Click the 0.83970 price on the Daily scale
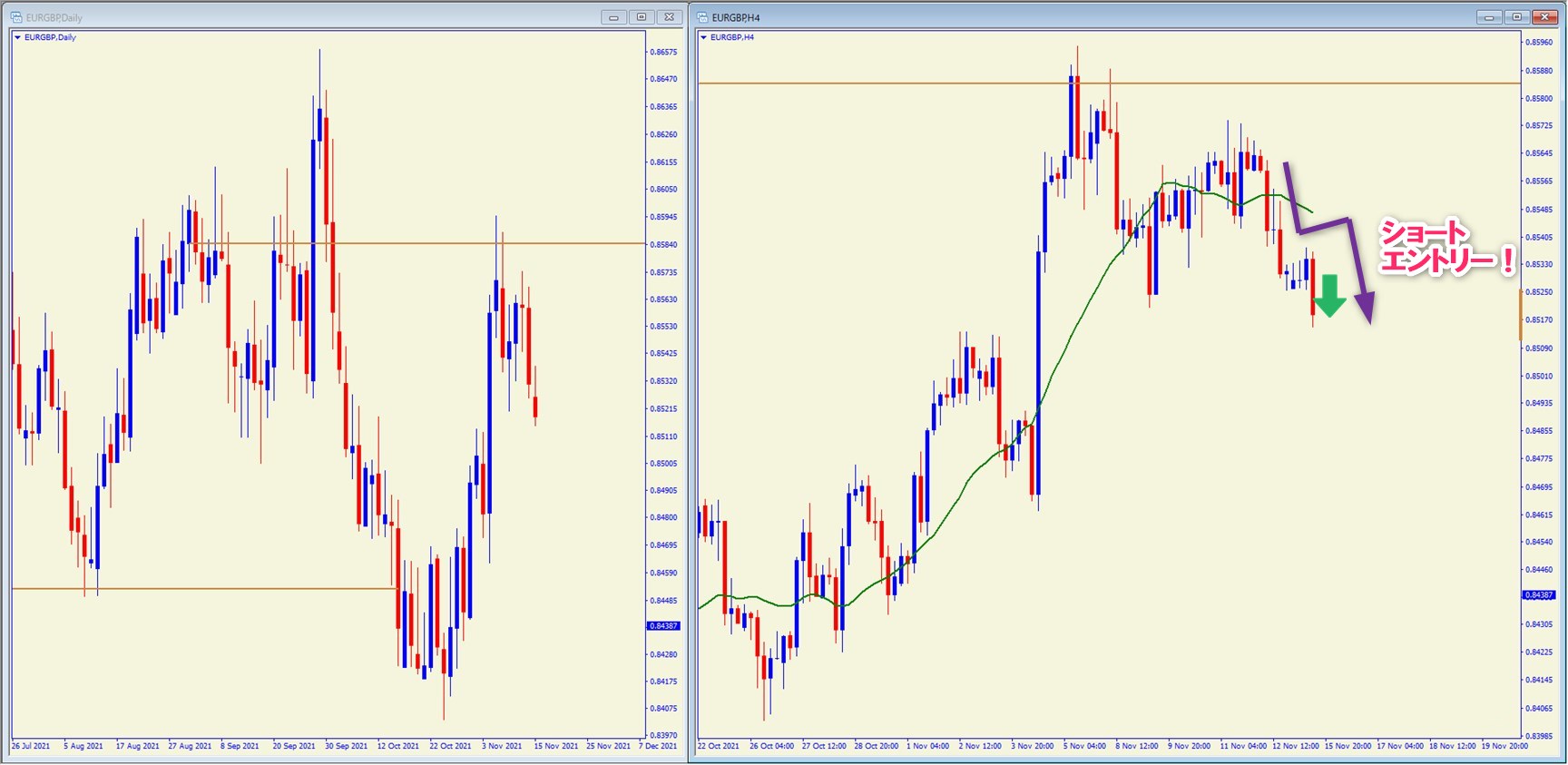 tap(664, 735)
